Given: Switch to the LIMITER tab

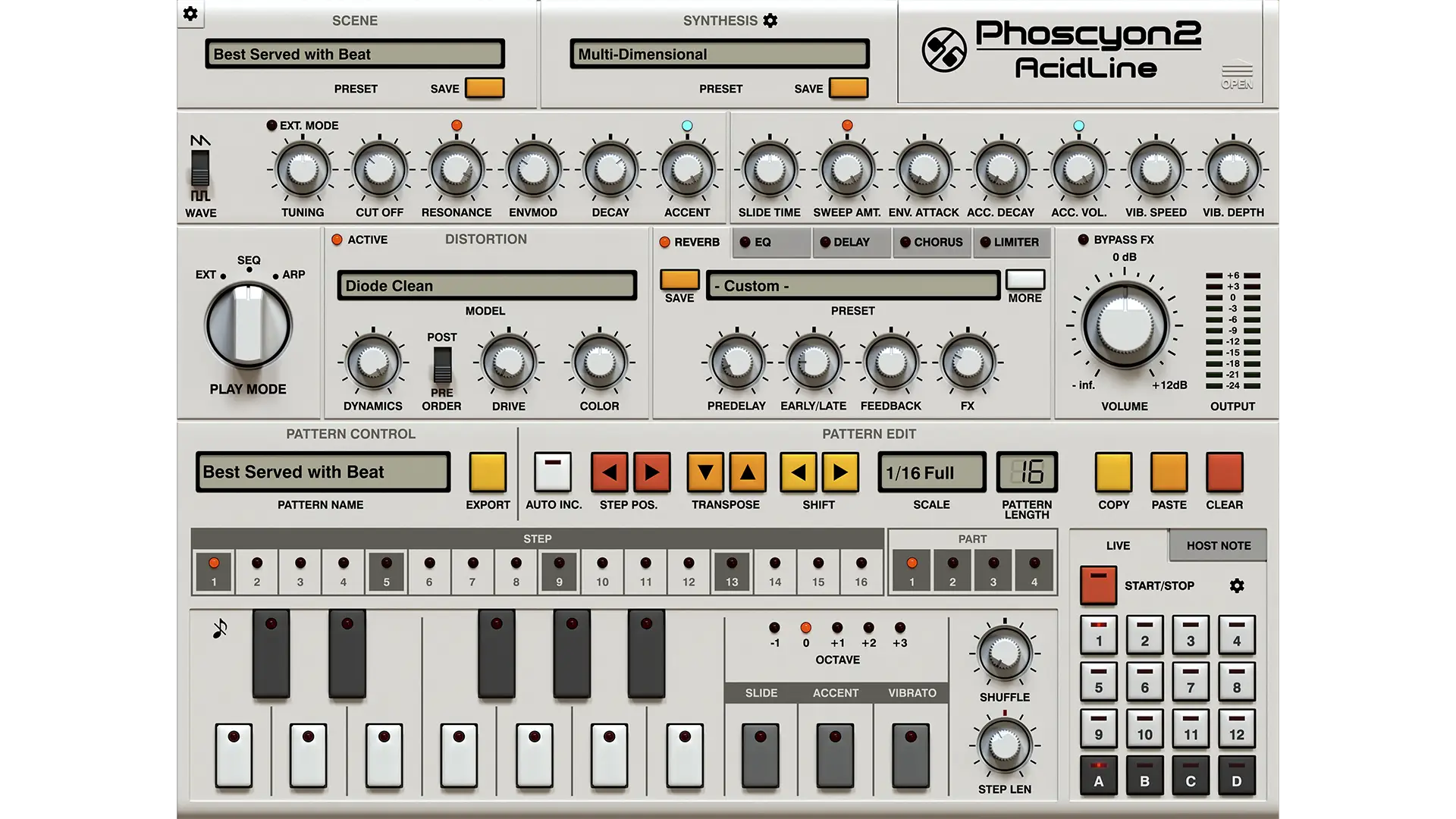Looking at the screenshot, I should coord(1012,243).
